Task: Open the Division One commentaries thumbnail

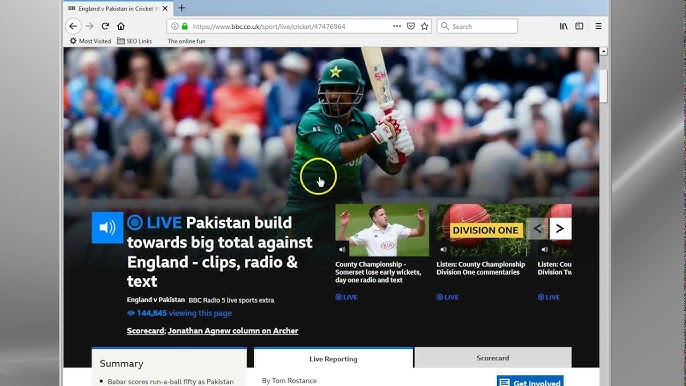Action: pyautogui.click(x=483, y=230)
